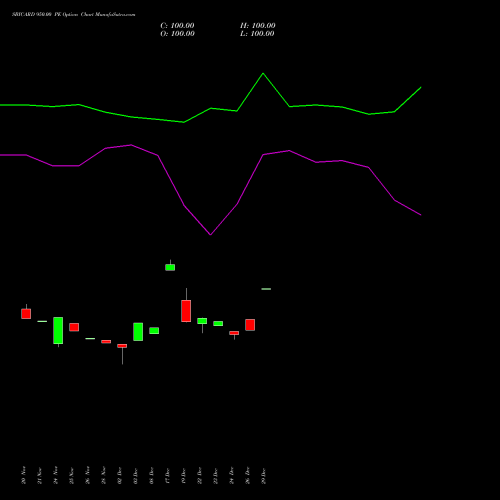
Task: Click the '24 Dec' date axis label
Action: click(232, 475)
